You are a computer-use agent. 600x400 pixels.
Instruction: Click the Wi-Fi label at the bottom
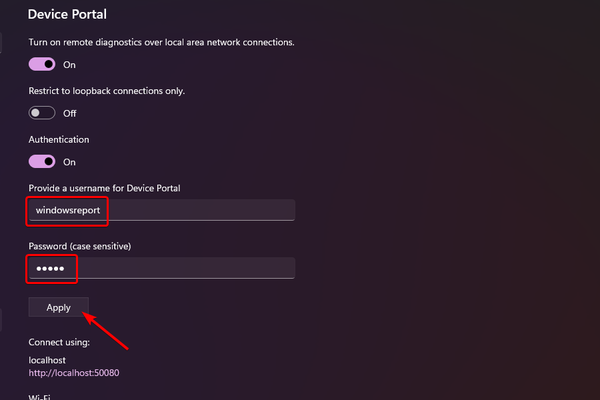(x=40, y=396)
